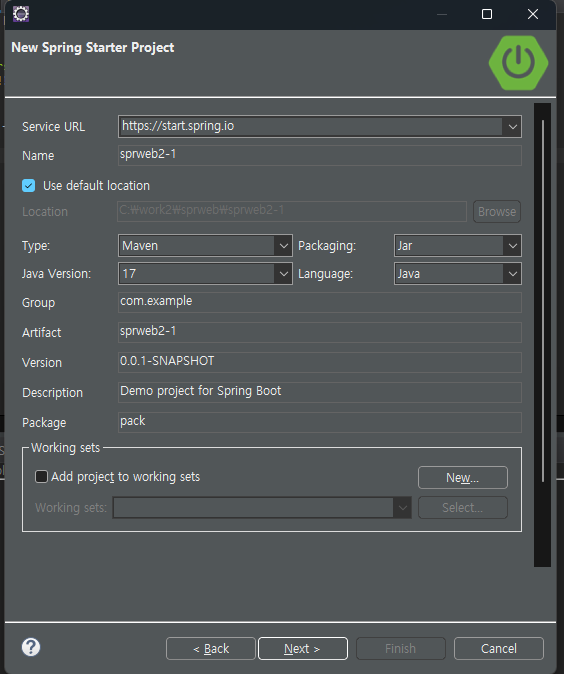
Task: Open the help question mark icon
Action: 31,647
